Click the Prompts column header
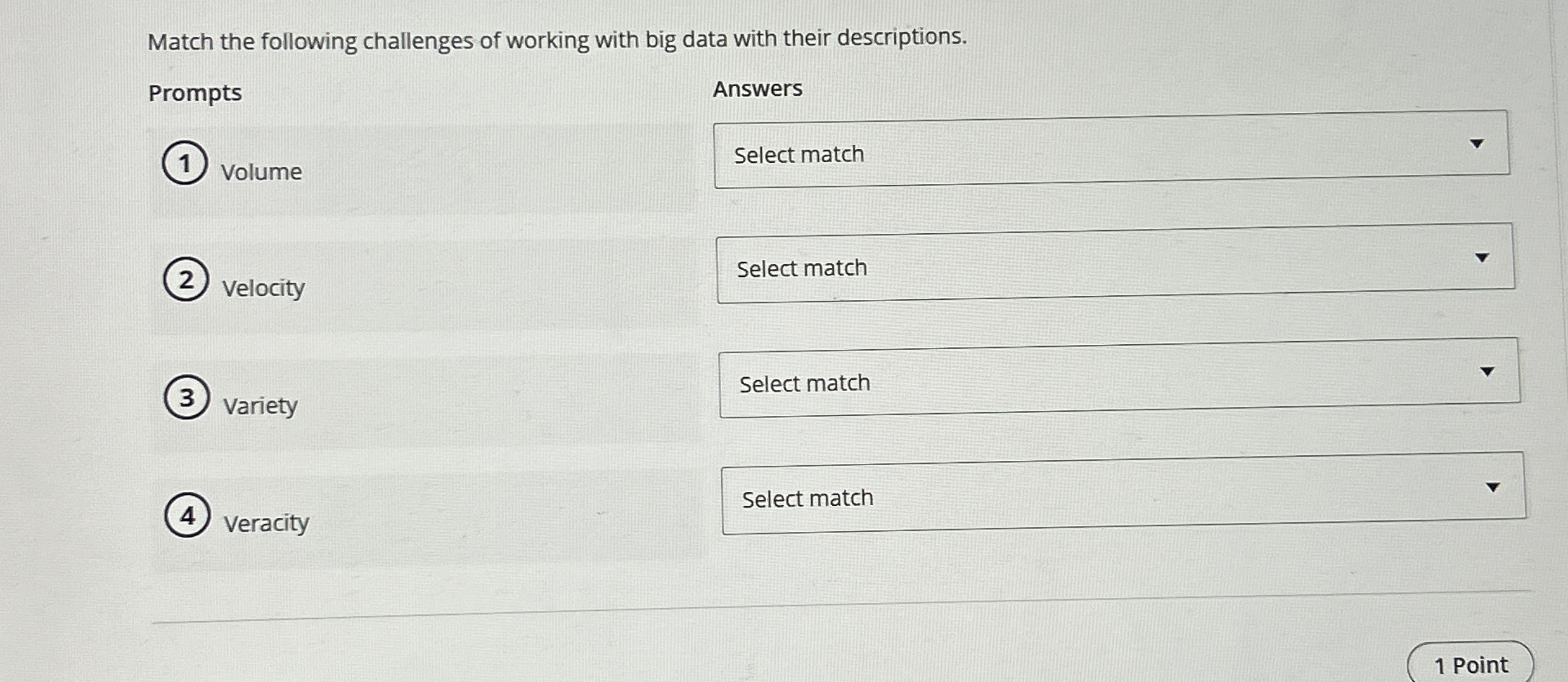Screen dimensions: 1568x682 point(195,93)
